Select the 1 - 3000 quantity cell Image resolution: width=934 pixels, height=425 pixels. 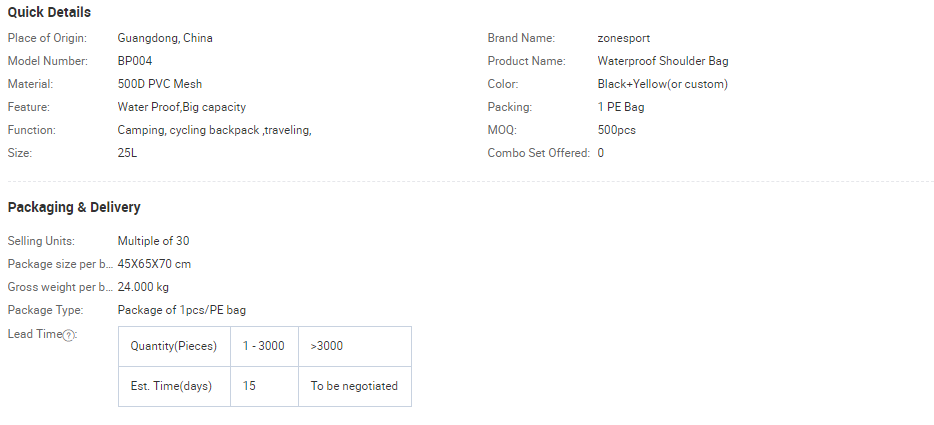(264, 346)
